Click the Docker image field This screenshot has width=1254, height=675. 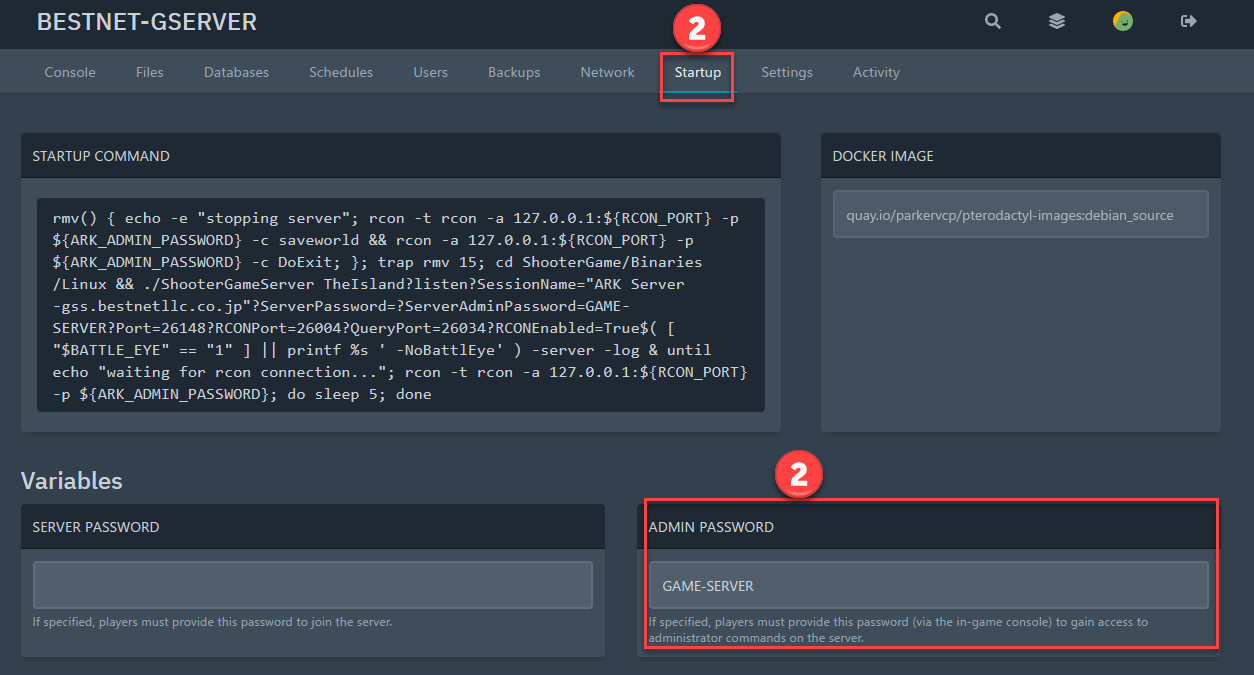[1020, 215]
